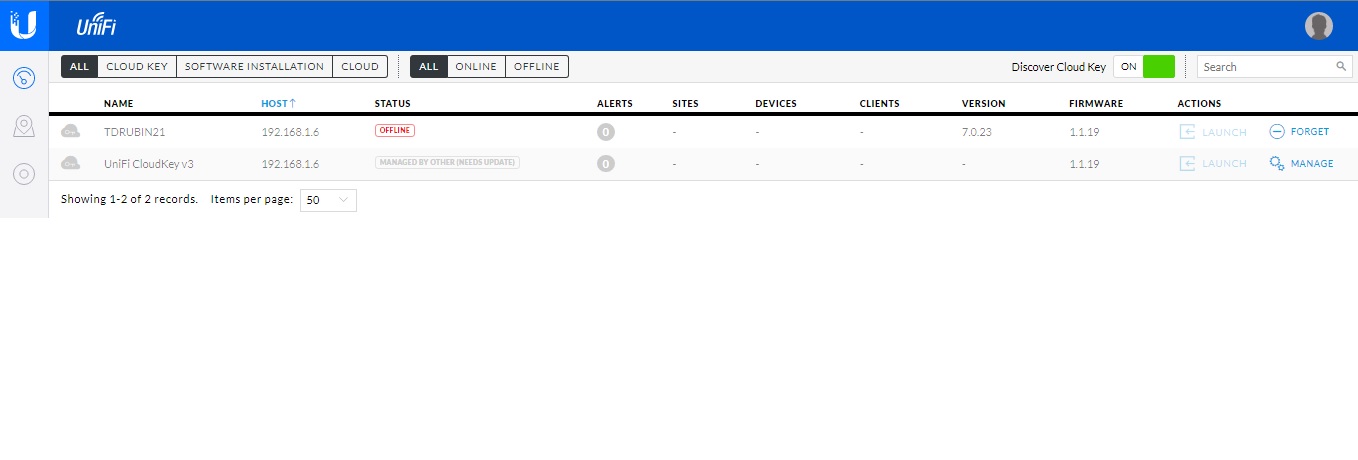1358x460 pixels.
Task: Click the NAME column header
Action: click(118, 103)
